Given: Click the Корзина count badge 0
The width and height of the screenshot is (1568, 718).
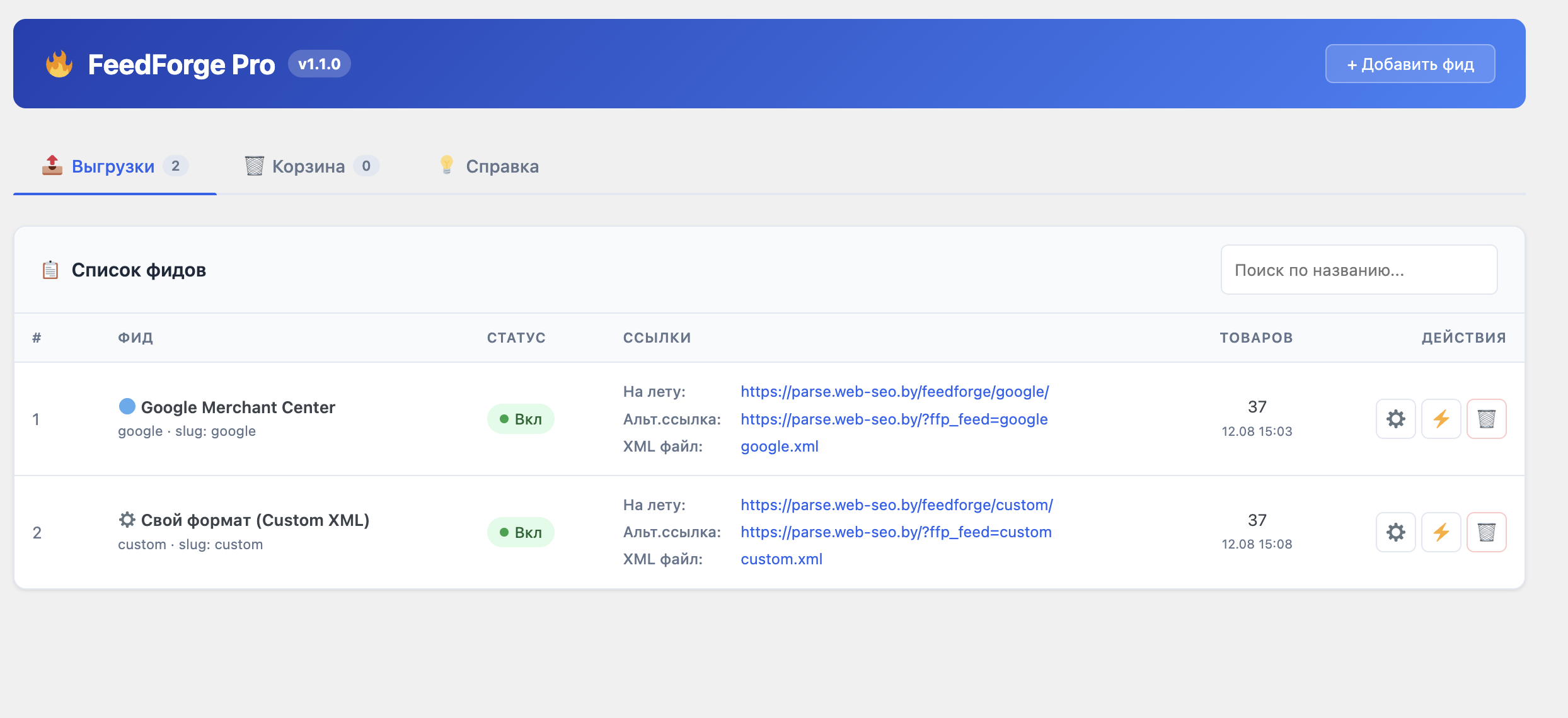Looking at the screenshot, I should pos(366,166).
